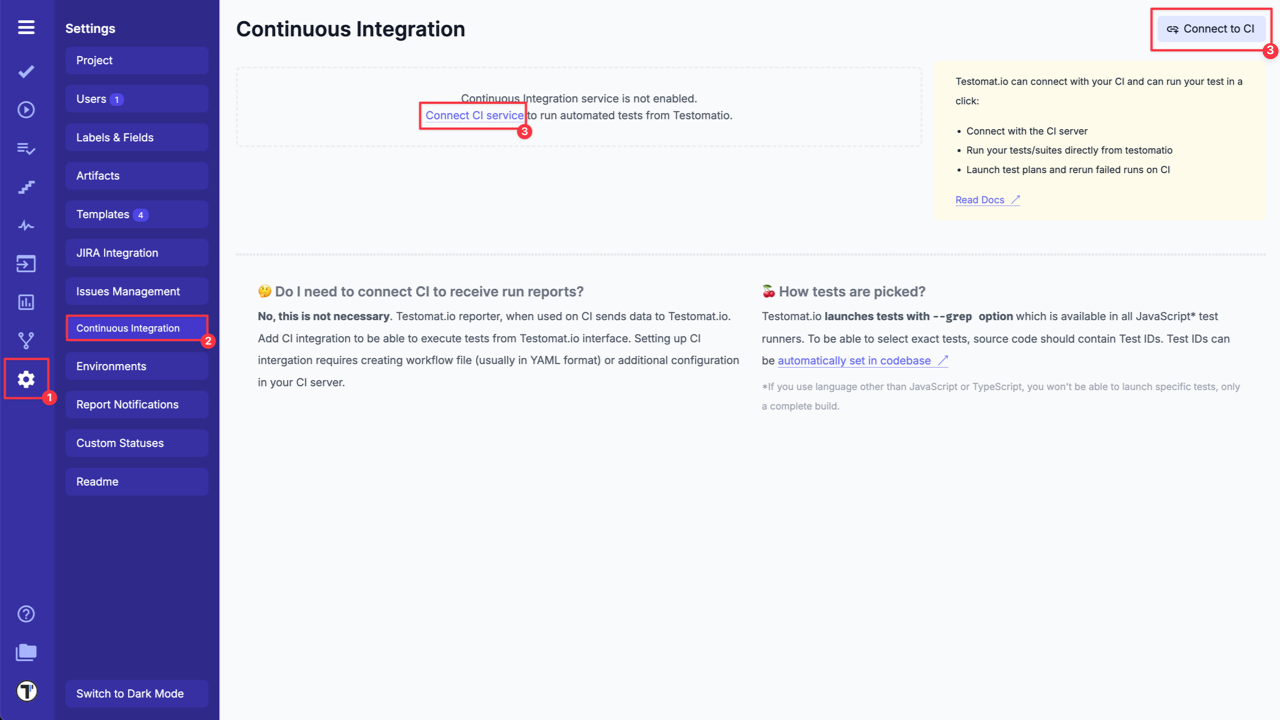Open Pulse via the heartbeat sidebar icon

tap(26, 226)
